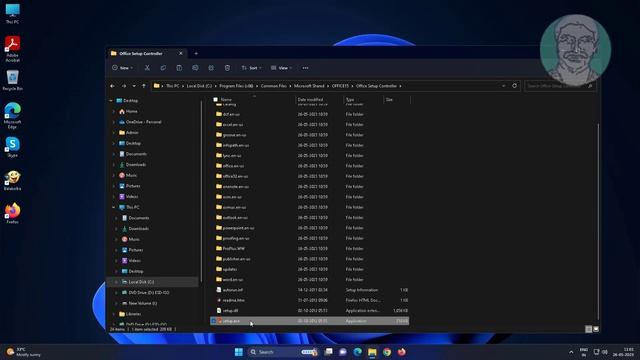Collapse the Desktop root tree node
The height and width of the screenshot is (360, 640).
coord(111,100)
